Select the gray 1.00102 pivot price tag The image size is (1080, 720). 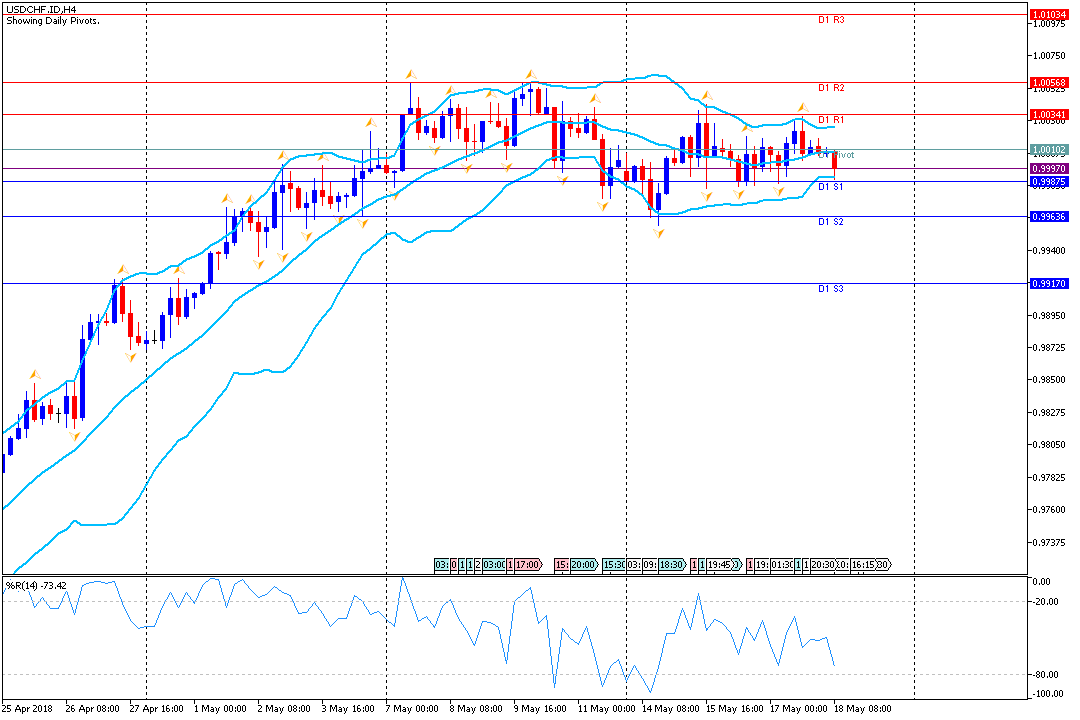point(1050,150)
